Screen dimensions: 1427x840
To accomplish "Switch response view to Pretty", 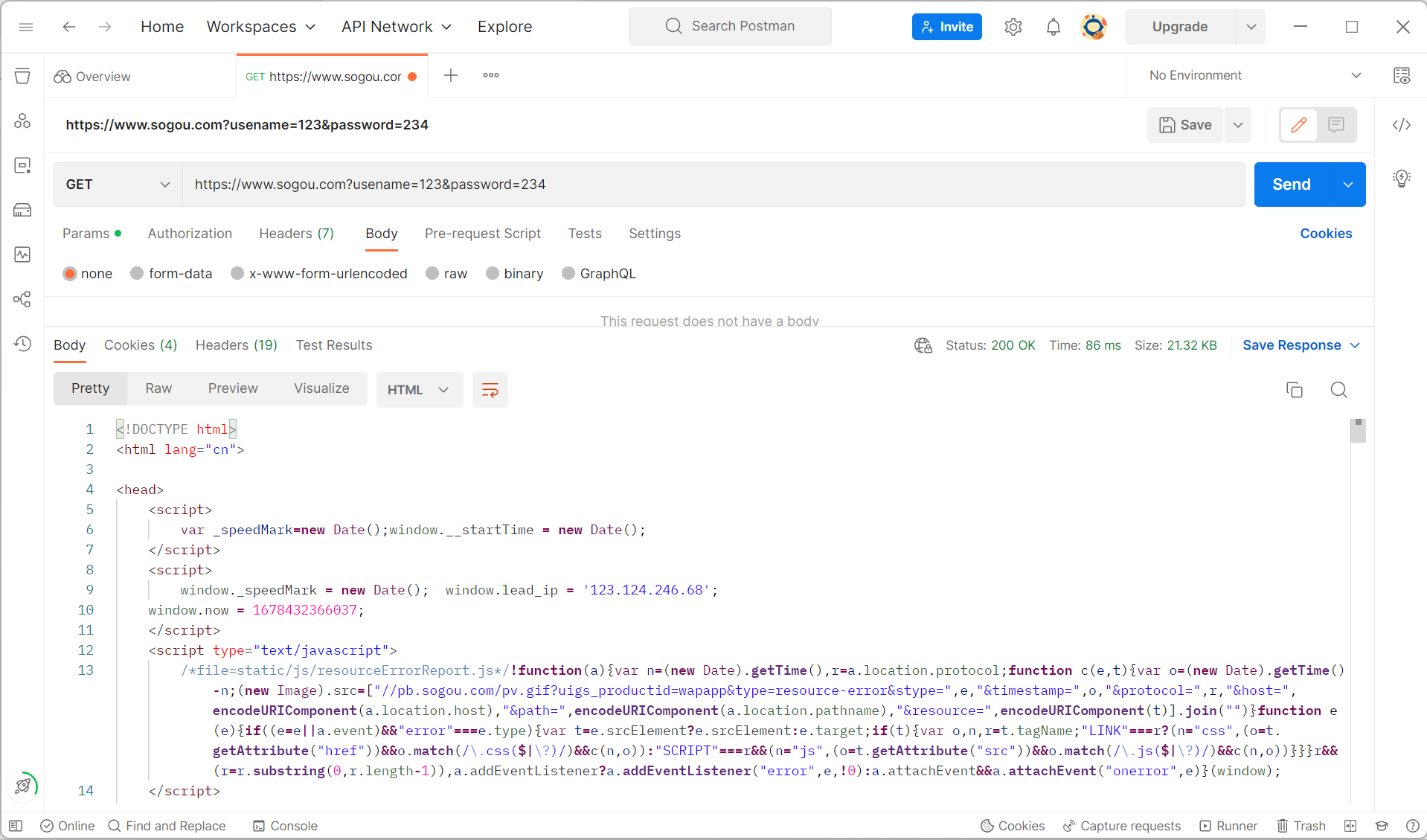I will (90, 388).
